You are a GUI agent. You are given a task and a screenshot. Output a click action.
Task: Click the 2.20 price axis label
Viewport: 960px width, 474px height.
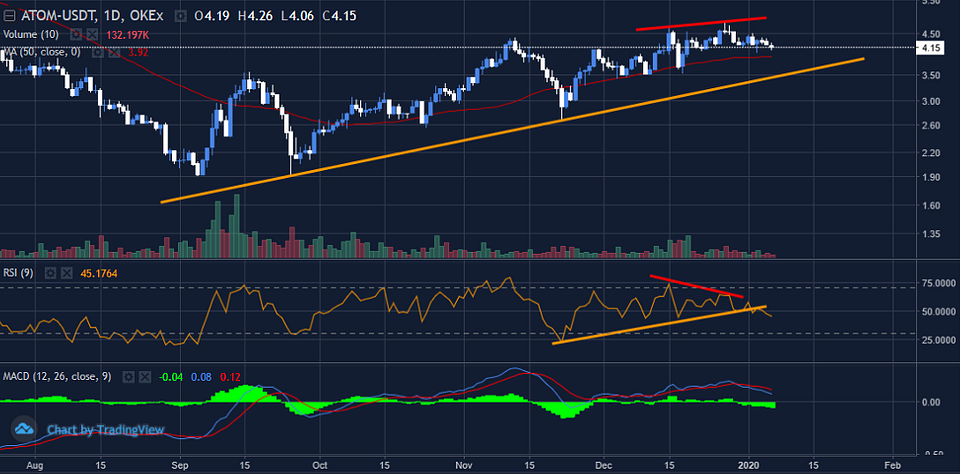tap(930, 152)
